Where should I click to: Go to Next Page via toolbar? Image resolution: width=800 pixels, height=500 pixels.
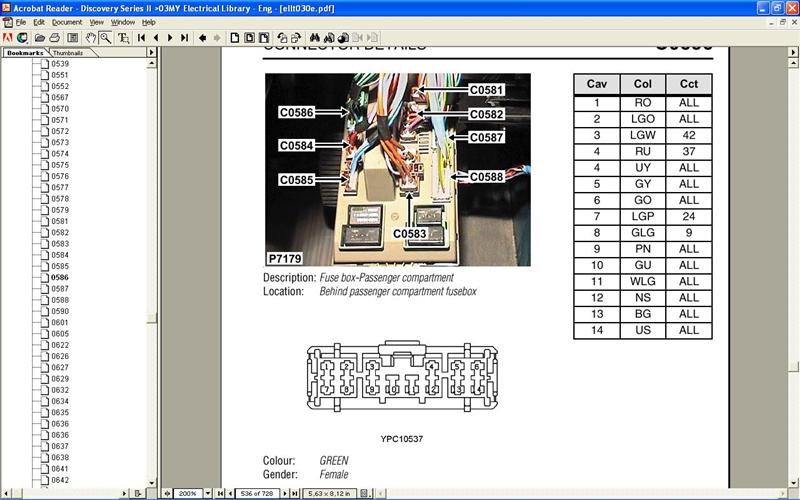[x=170, y=38]
